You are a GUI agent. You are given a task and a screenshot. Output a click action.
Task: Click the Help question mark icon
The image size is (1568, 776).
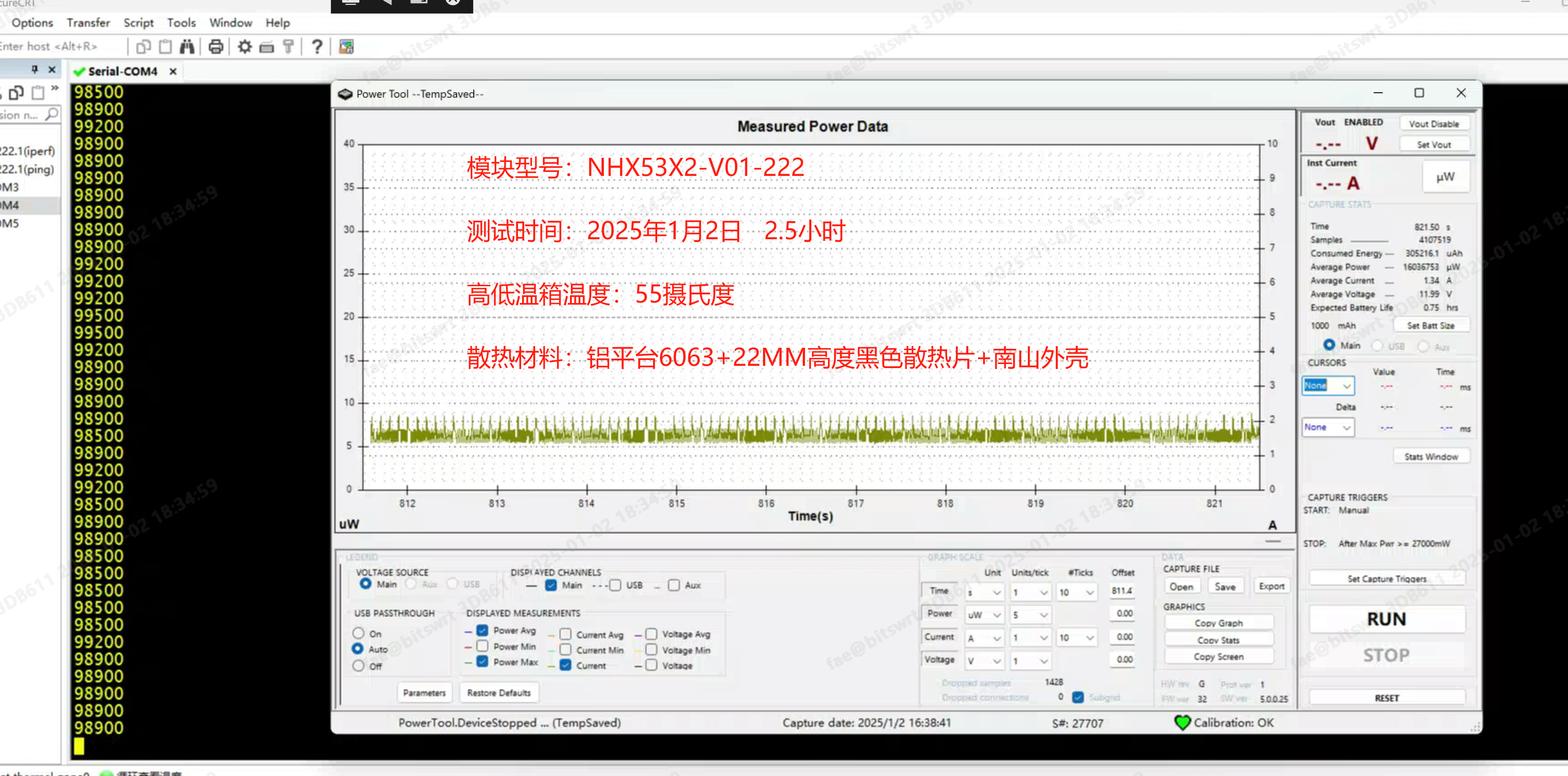tap(316, 47)
